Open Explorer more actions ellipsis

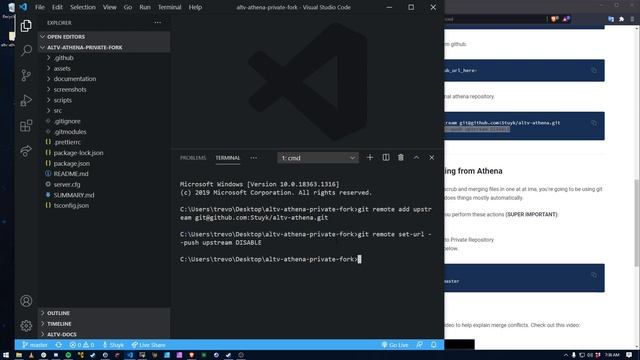pos(158,23)
